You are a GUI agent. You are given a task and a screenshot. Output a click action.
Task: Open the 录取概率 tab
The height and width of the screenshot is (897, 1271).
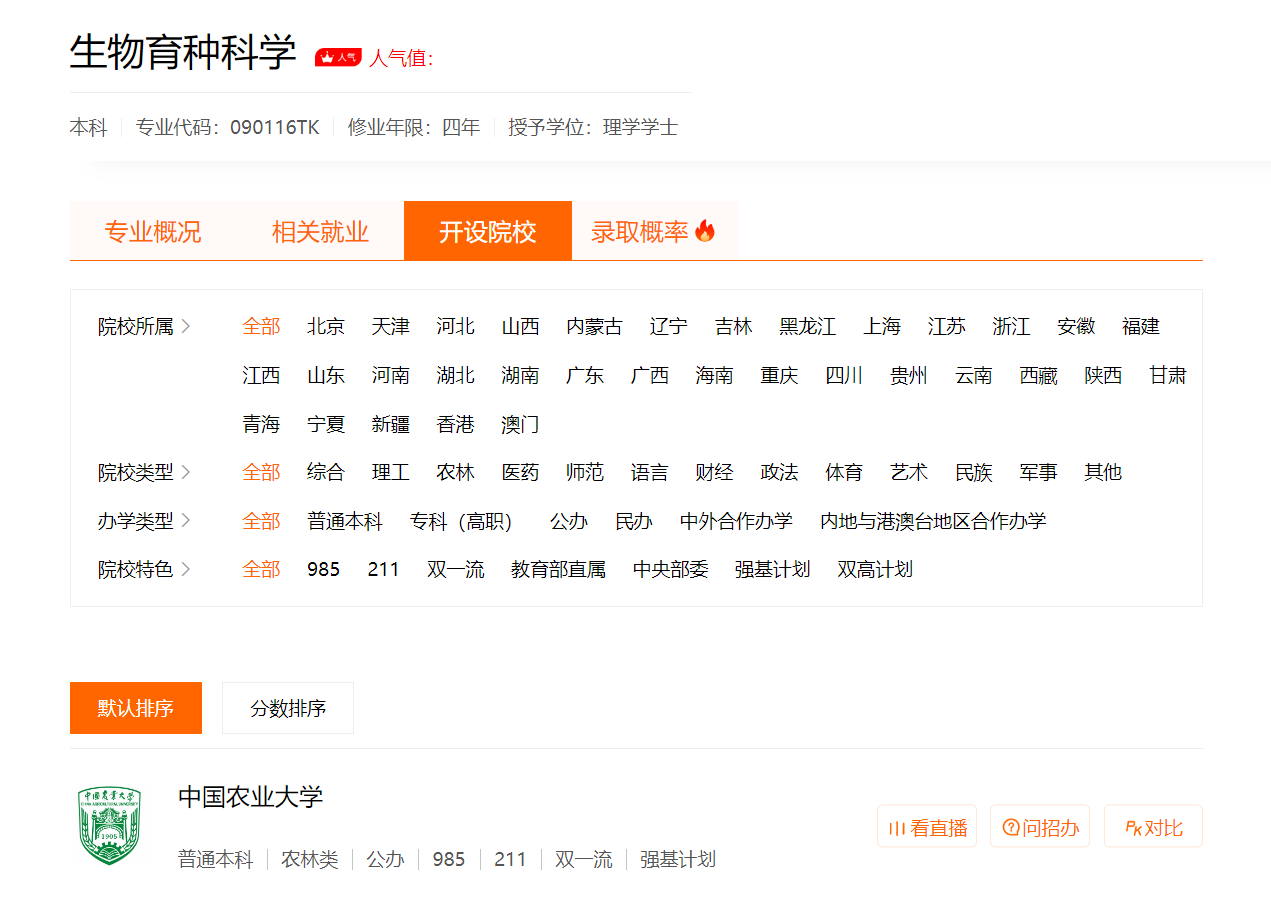[654, 232]
